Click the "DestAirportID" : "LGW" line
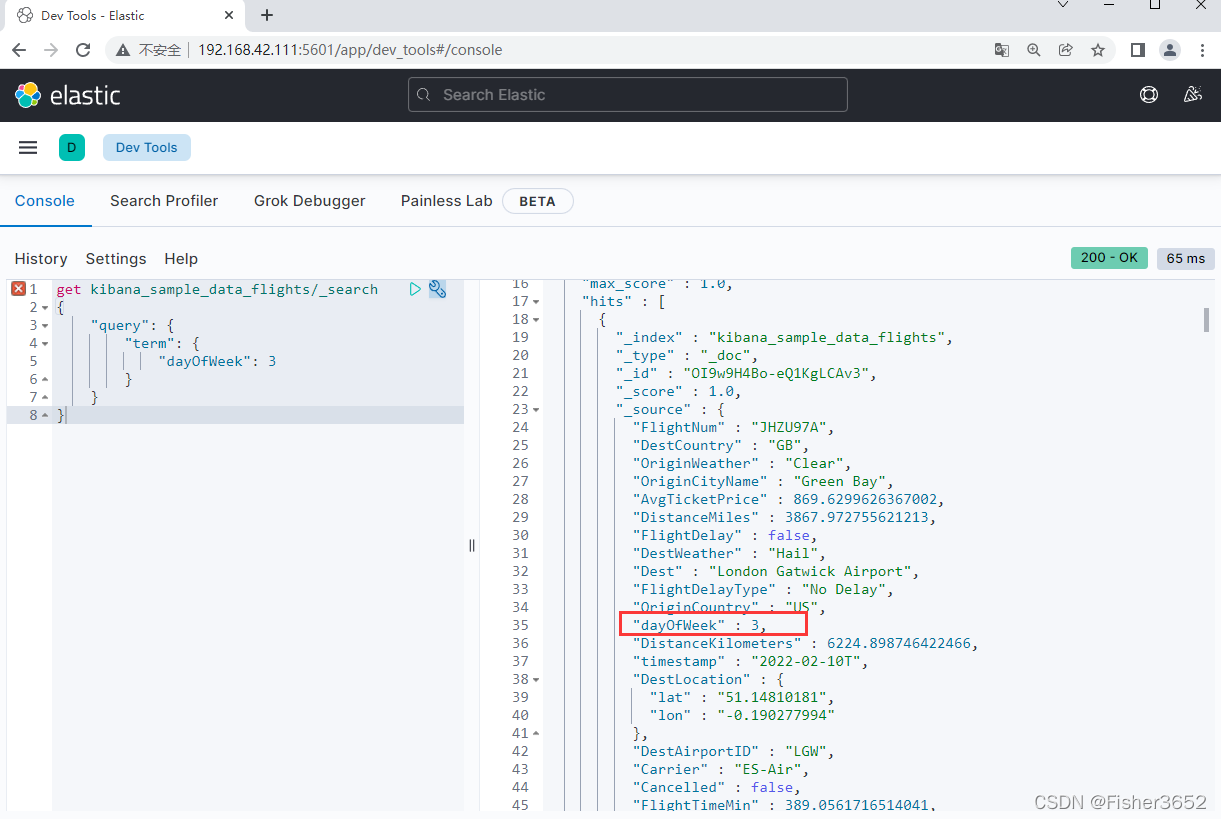Image resolution: width=1221 pixels, height=819 pixels. 733,751
